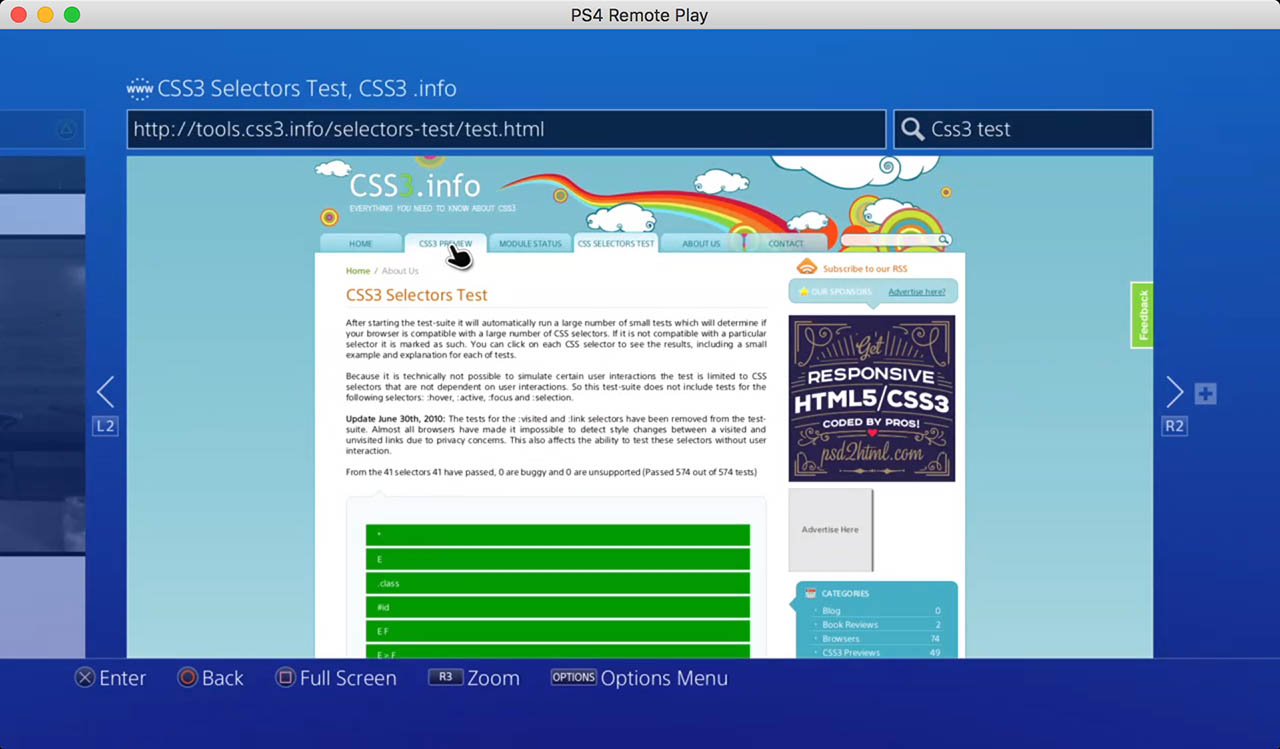Viewport: 1280px width, 749px height.
Task: Click the triangle icon on left page tile
Action: 66,129
